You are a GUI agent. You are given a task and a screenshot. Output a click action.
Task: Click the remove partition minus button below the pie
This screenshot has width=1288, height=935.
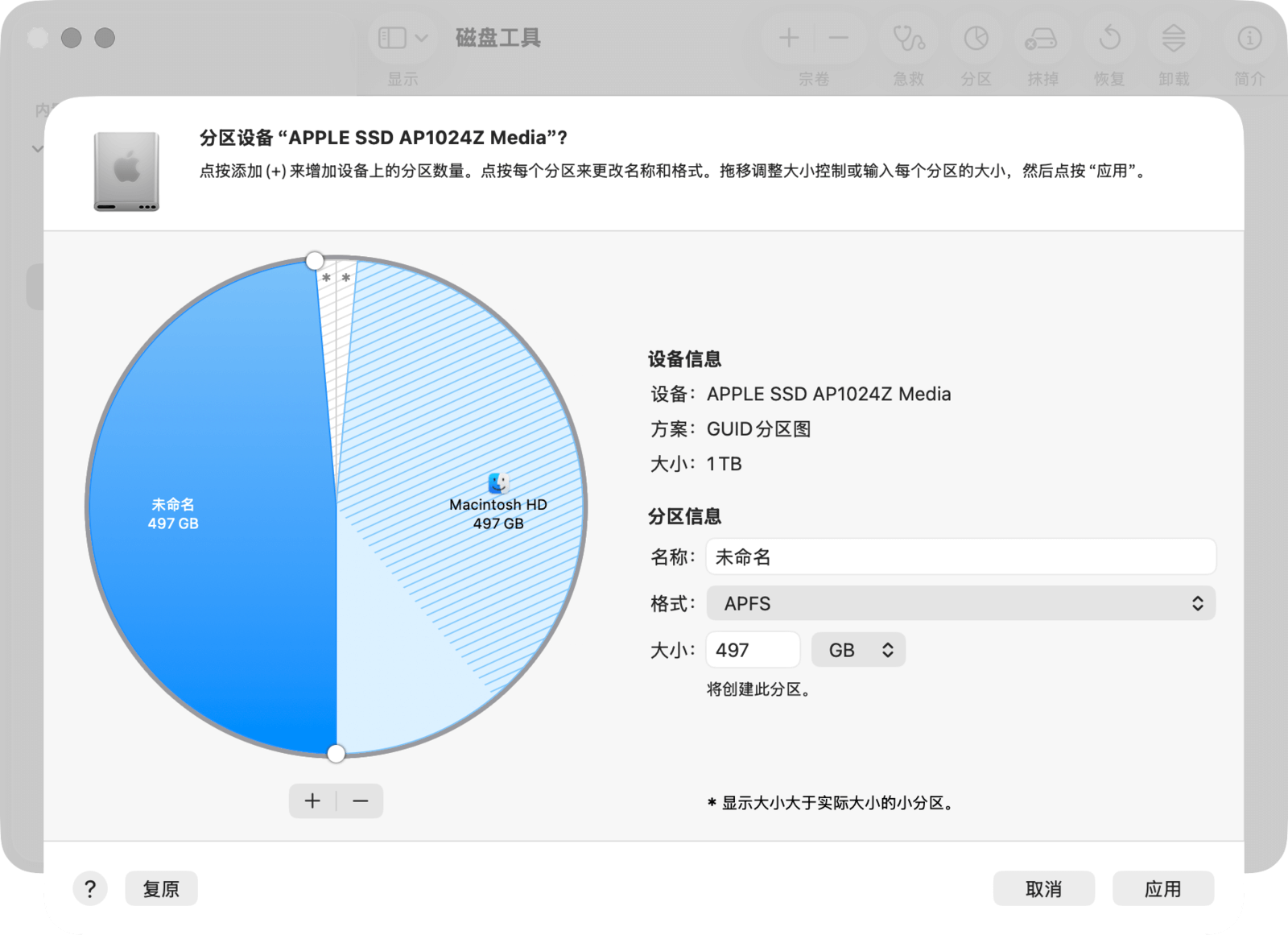[x=361, y=801]
